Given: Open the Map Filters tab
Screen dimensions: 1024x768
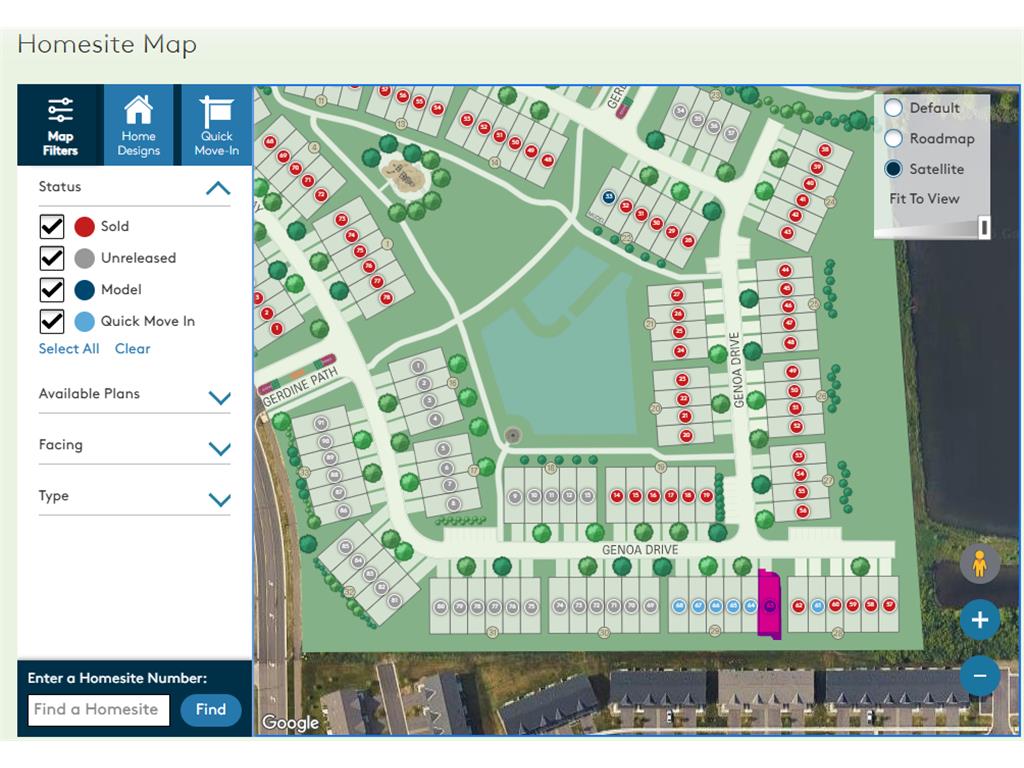Looking at the screenshot, I should [x=60, y=125].
